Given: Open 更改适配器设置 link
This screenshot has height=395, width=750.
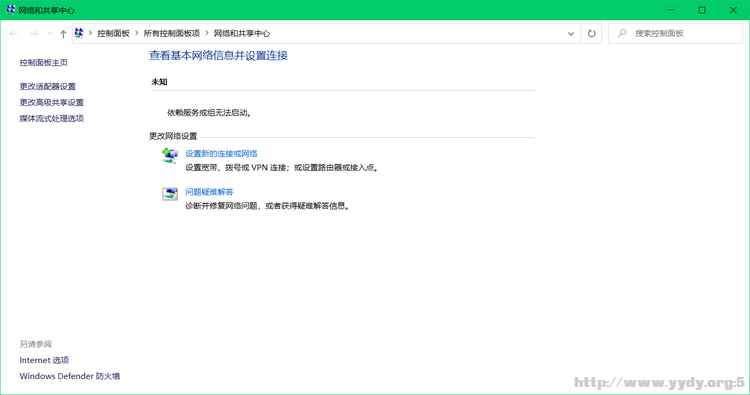Looking at the screenshot, I should pyautogui.click(x=47, y=87).
